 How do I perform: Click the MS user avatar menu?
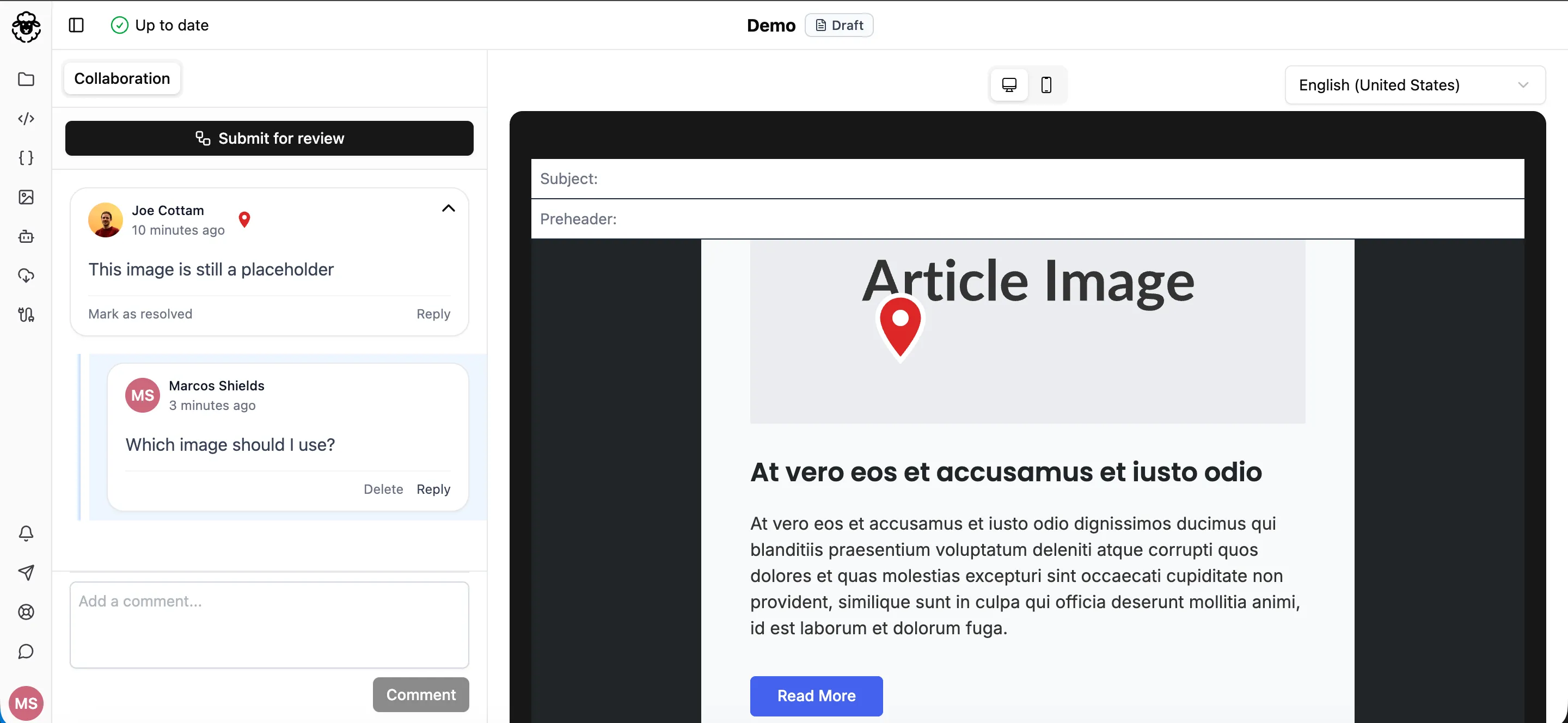(x=26, y=703)
